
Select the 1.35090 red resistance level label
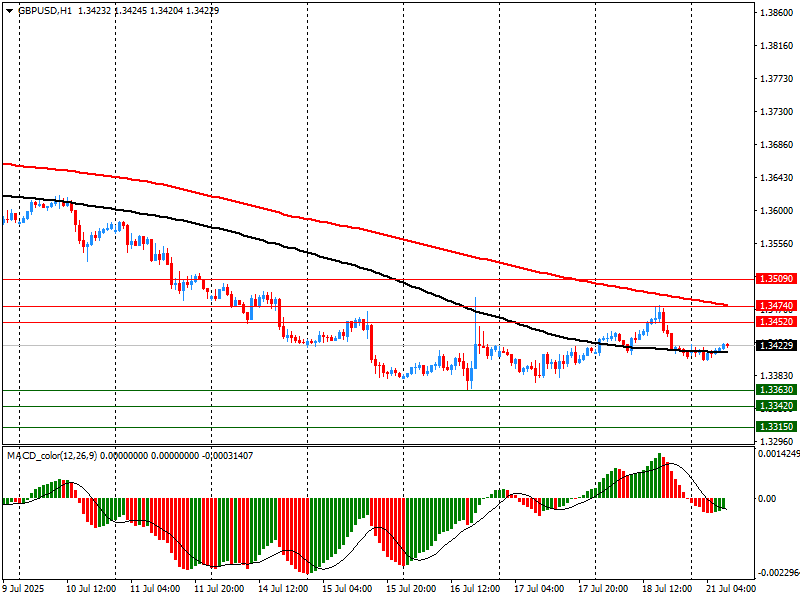coord(777,279)
